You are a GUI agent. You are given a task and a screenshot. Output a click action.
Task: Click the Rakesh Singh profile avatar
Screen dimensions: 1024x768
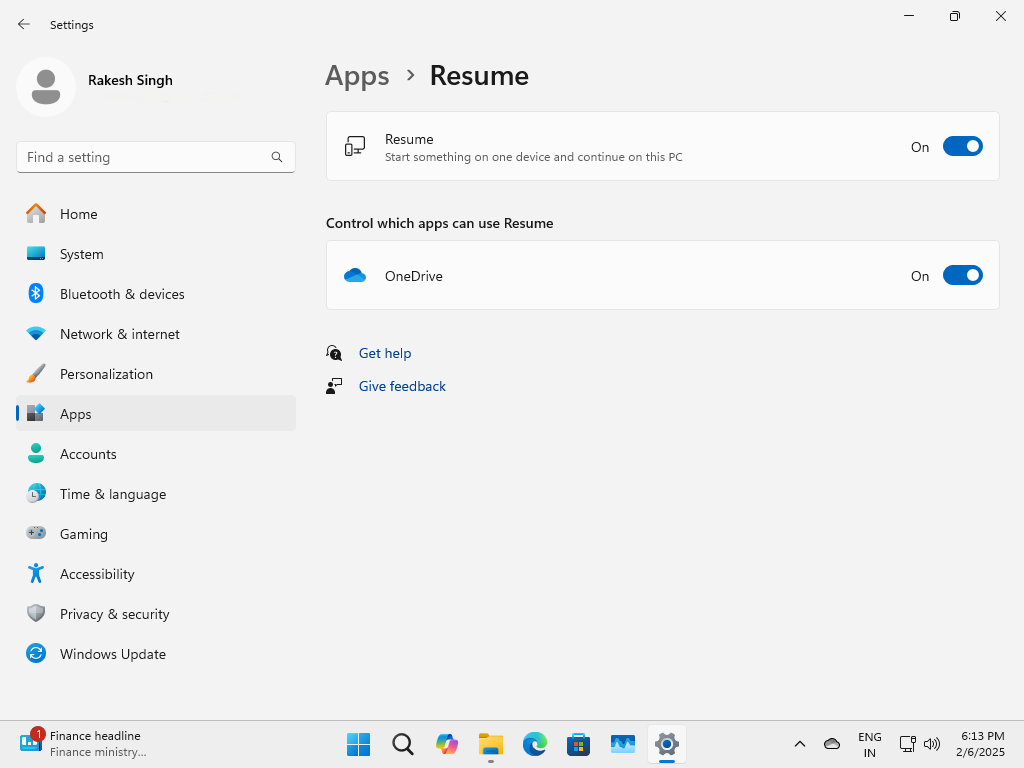[x=46, y=87]
